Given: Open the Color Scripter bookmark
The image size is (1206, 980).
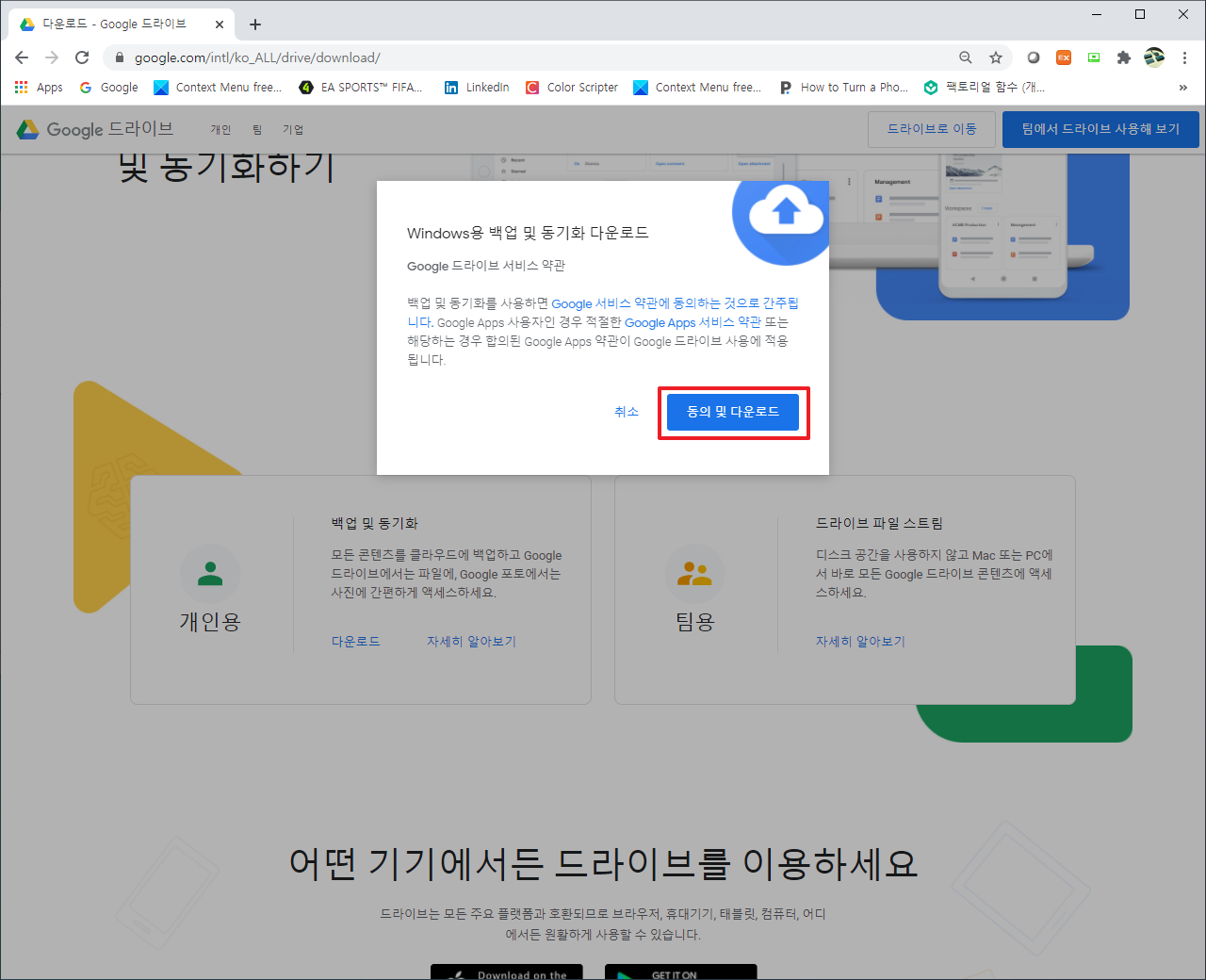Looking at the screenshot, I should [x=572, y=88].
